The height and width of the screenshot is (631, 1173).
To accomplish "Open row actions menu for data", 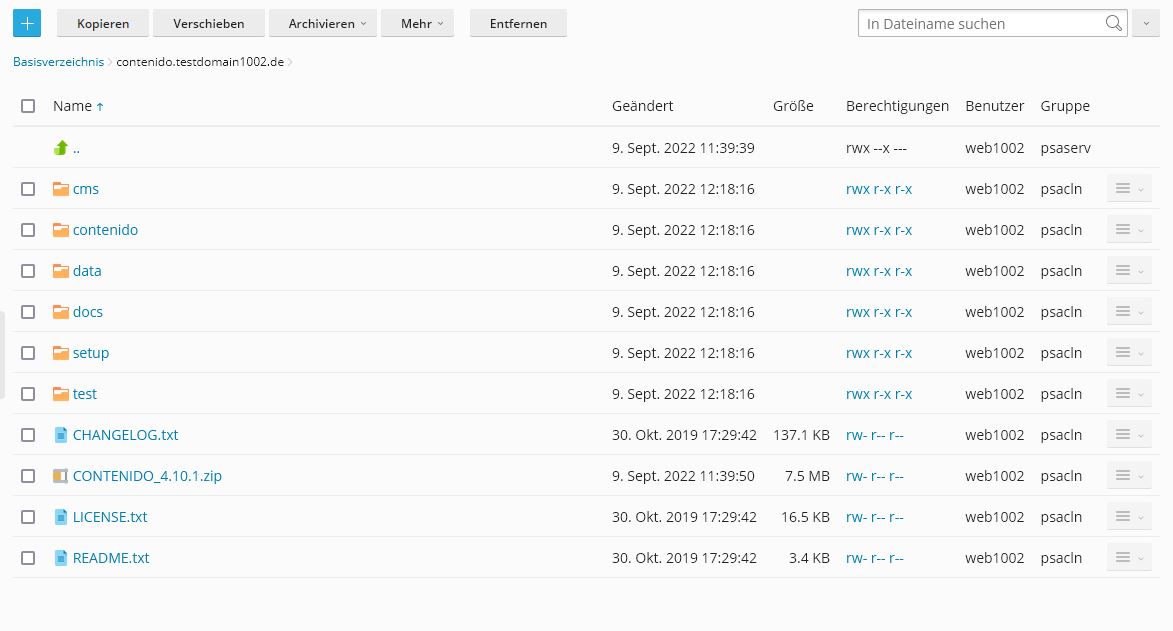I will click(x=1129, y=271).
